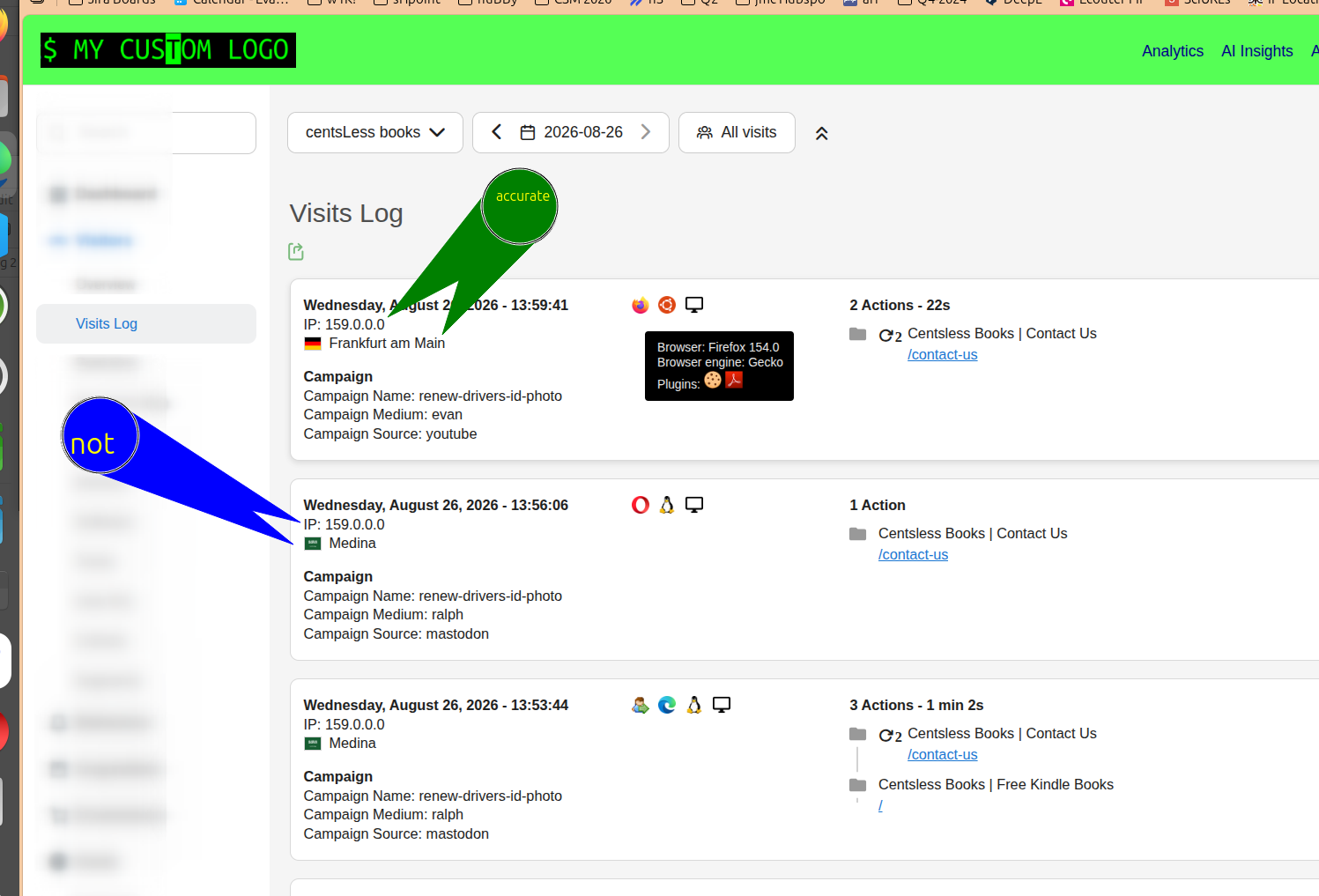Click the Linux penguin icon in second visit
Image resolution: width=1319 pixels, height=896 pixels.
tap(667, 505)
